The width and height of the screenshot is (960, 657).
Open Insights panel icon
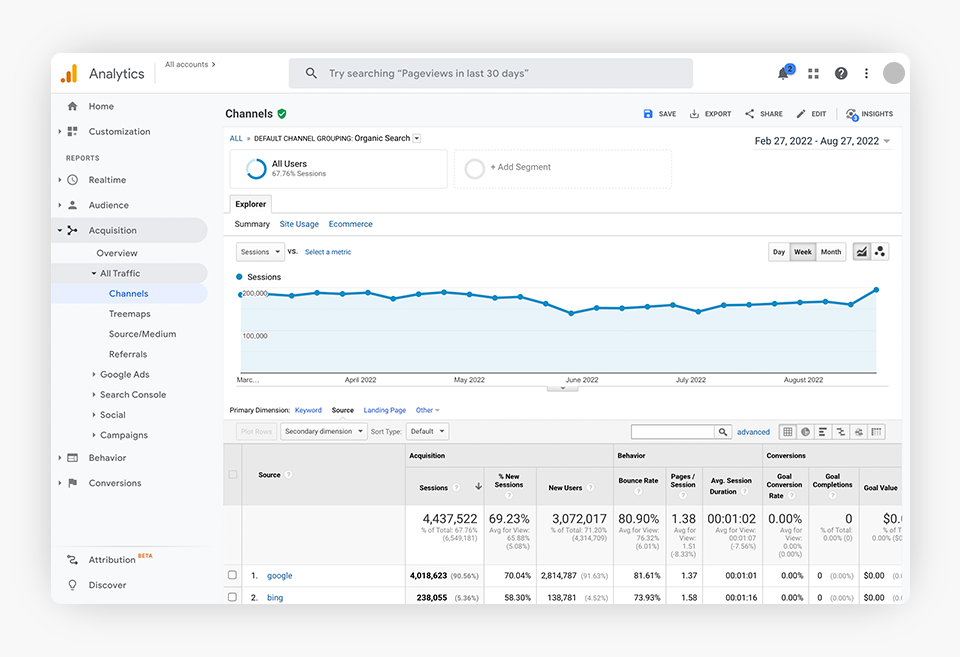tap(852, 114)
